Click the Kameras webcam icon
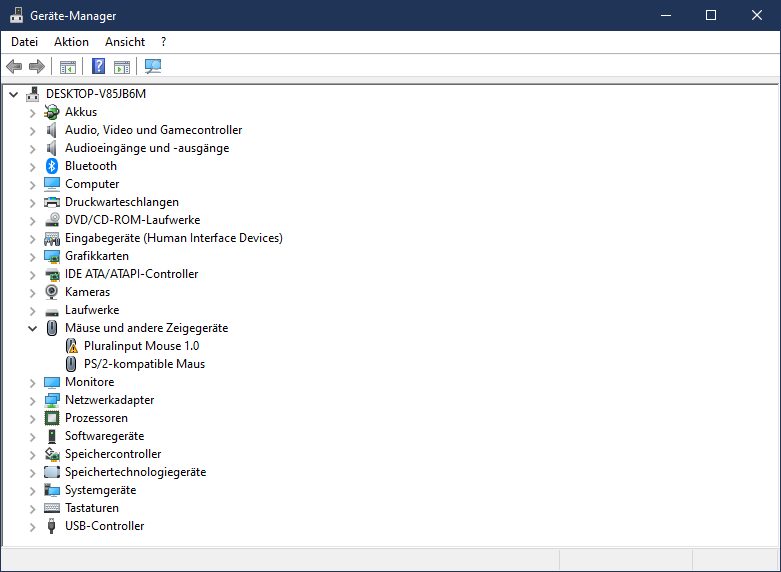 pyautogui.click(x=52, y=292)
